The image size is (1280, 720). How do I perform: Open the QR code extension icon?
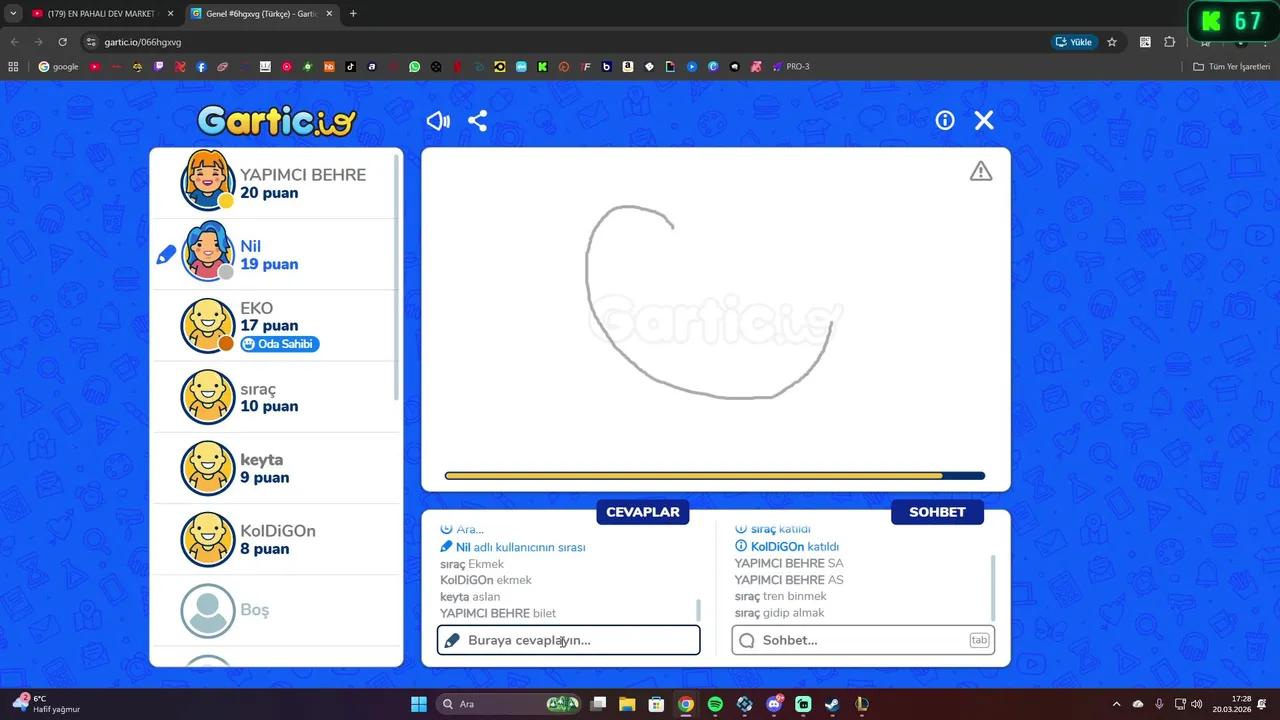tap(1145, 42)
